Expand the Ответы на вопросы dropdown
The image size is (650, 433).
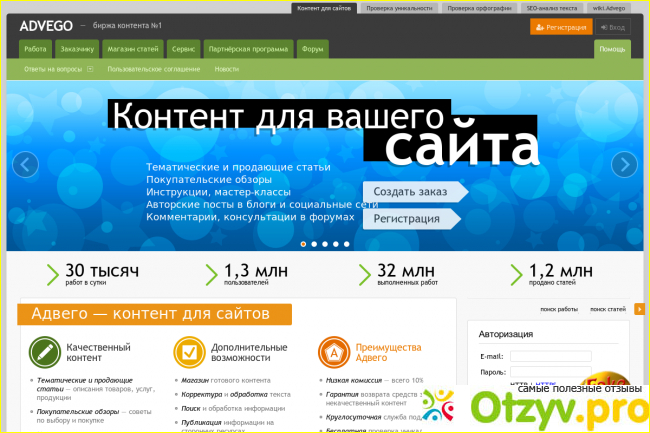tap(89, 69)
